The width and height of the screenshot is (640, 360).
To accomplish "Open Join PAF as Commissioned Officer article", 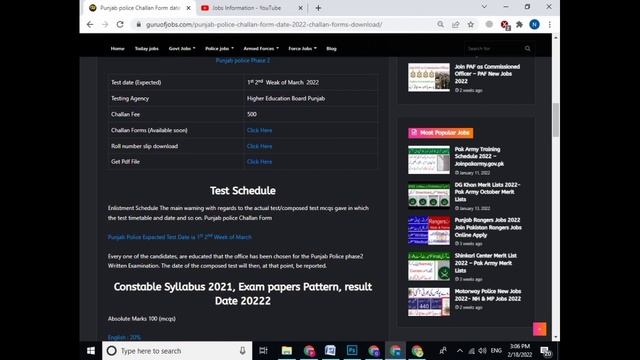I will tap(487, 74).
